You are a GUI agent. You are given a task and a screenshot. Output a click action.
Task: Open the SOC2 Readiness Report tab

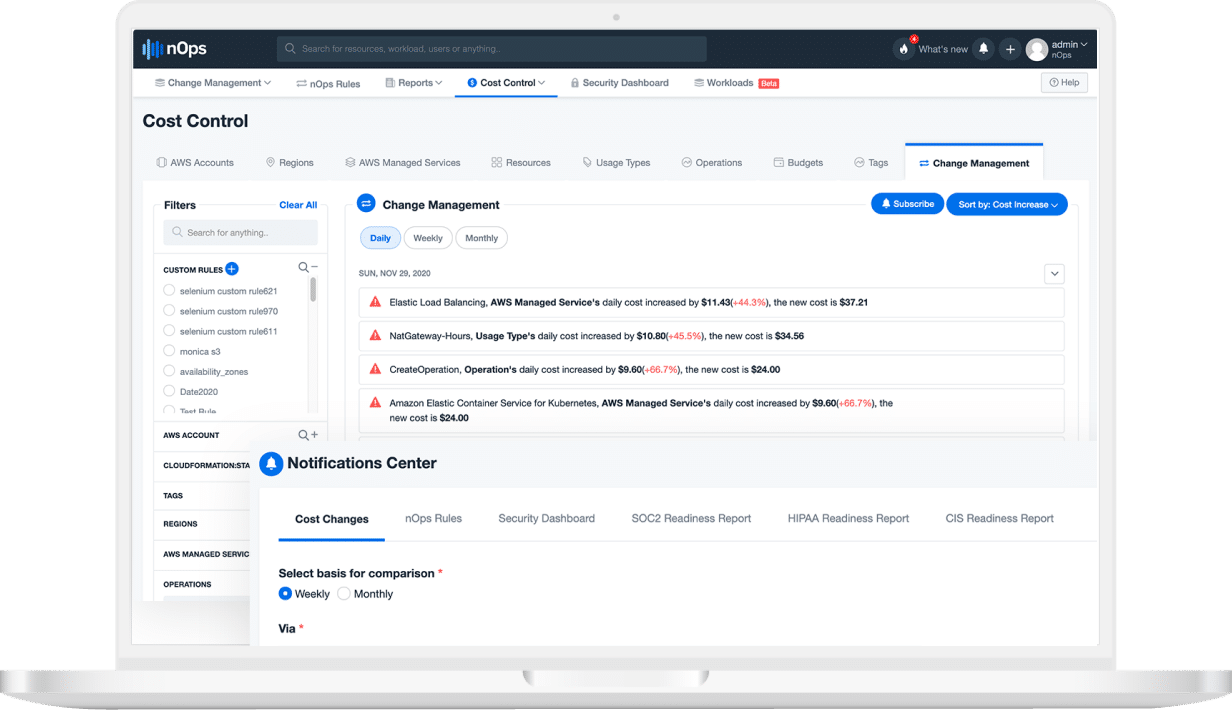click(x=691, y=518)
